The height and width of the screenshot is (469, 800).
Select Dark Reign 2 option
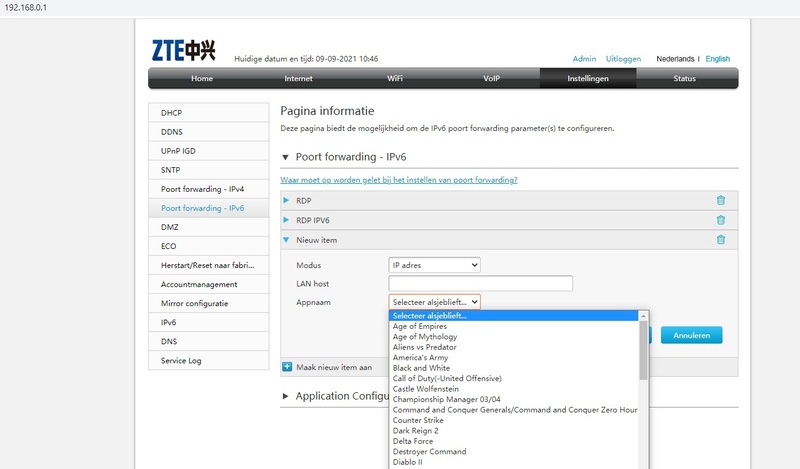click(514, 431)
